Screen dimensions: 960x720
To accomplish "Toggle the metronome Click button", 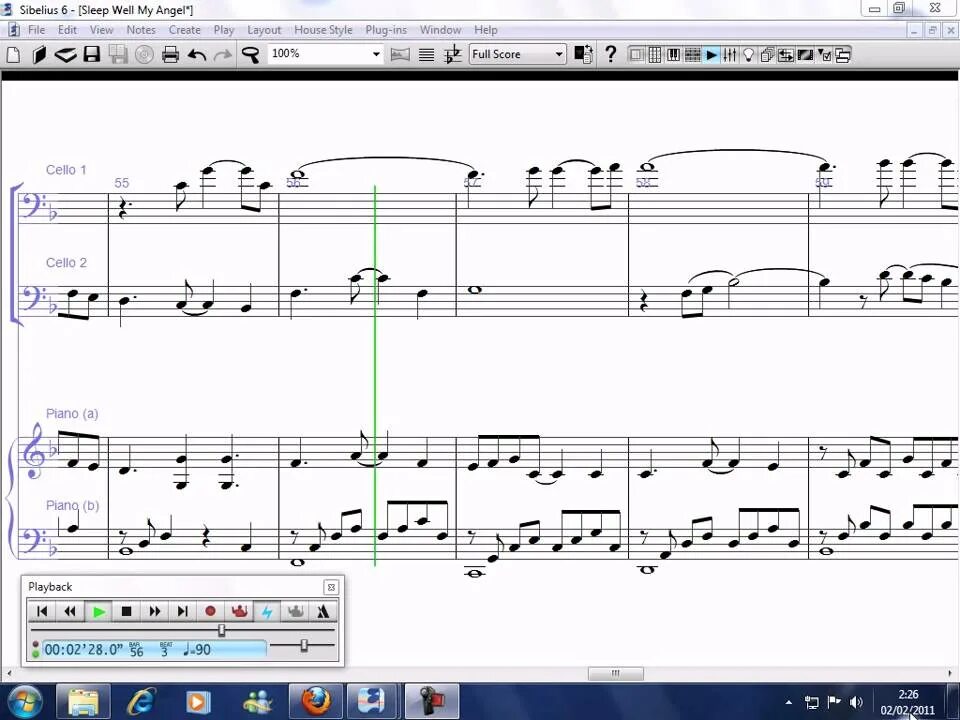I will [x=323, y=611].
